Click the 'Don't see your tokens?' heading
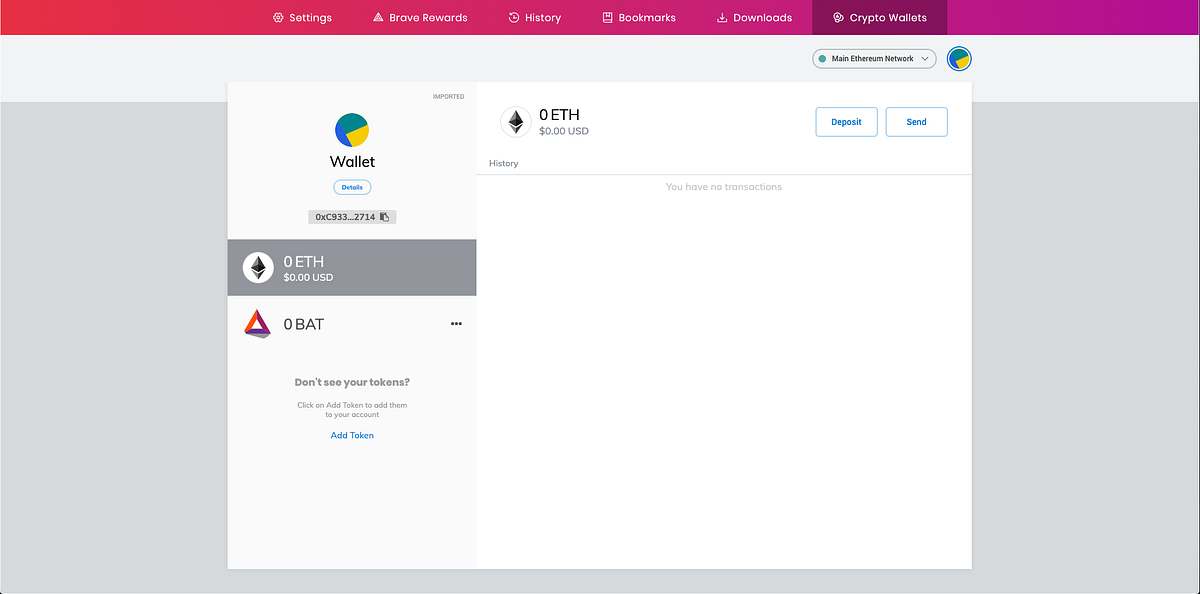 pos(352,382)
